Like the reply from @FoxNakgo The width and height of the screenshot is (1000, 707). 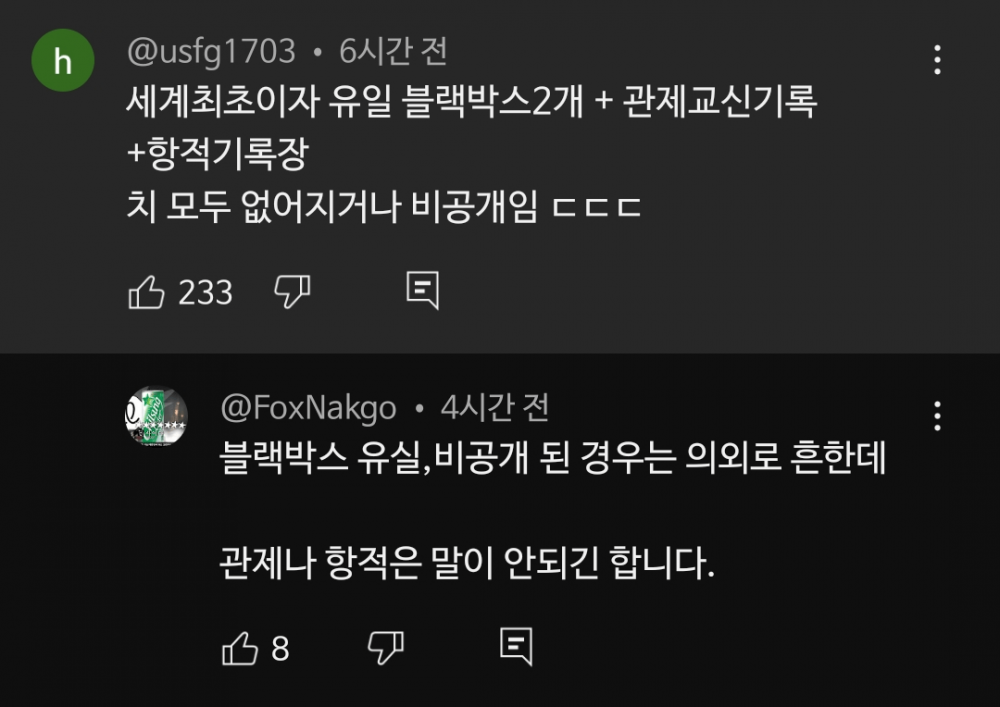click(240, 649)
